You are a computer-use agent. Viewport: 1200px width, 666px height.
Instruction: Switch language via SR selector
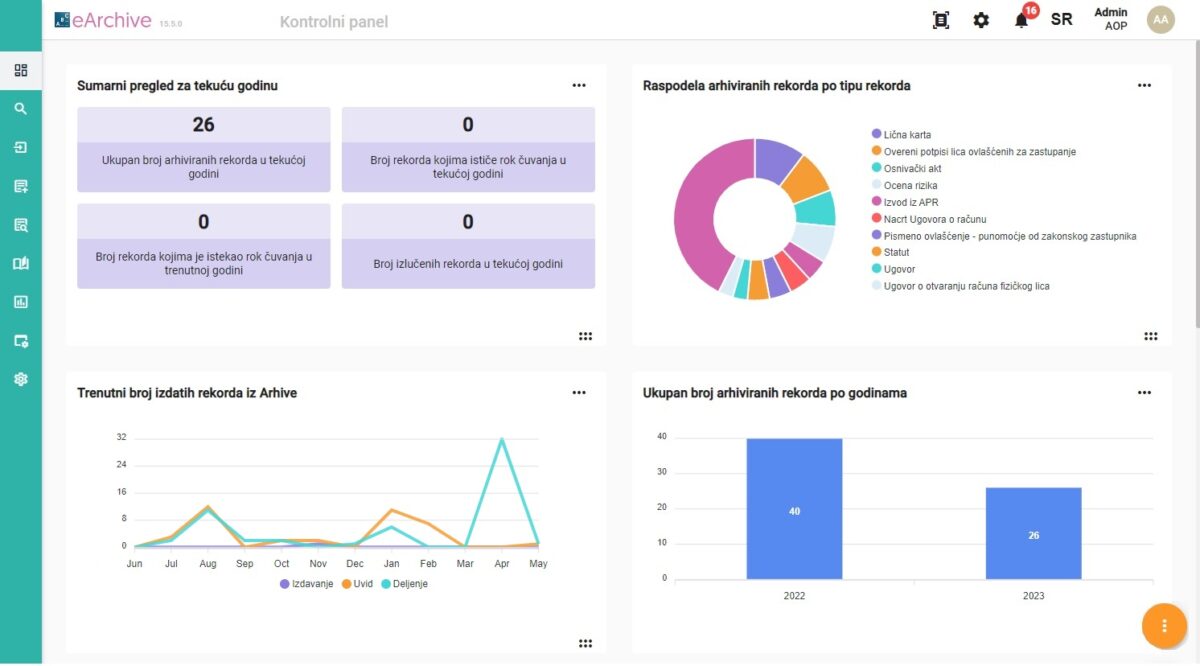pos(1061,20)
